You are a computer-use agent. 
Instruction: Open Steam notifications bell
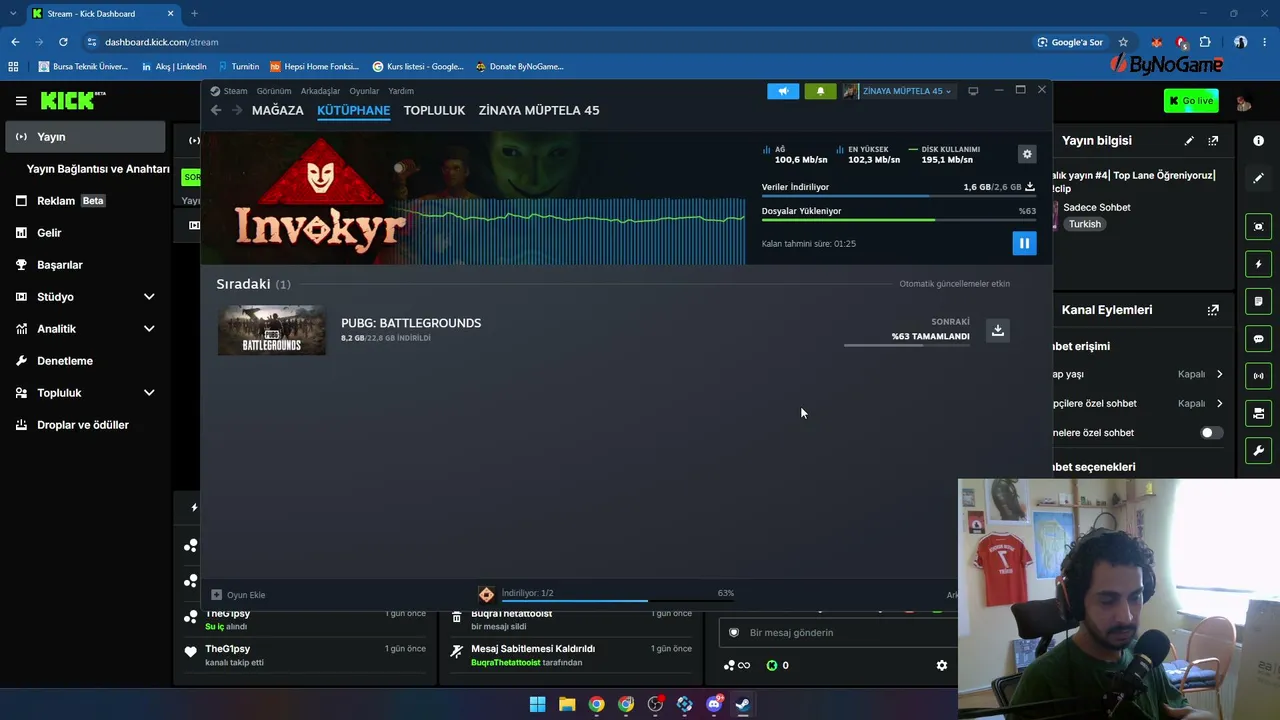click(x=821, y=91)
